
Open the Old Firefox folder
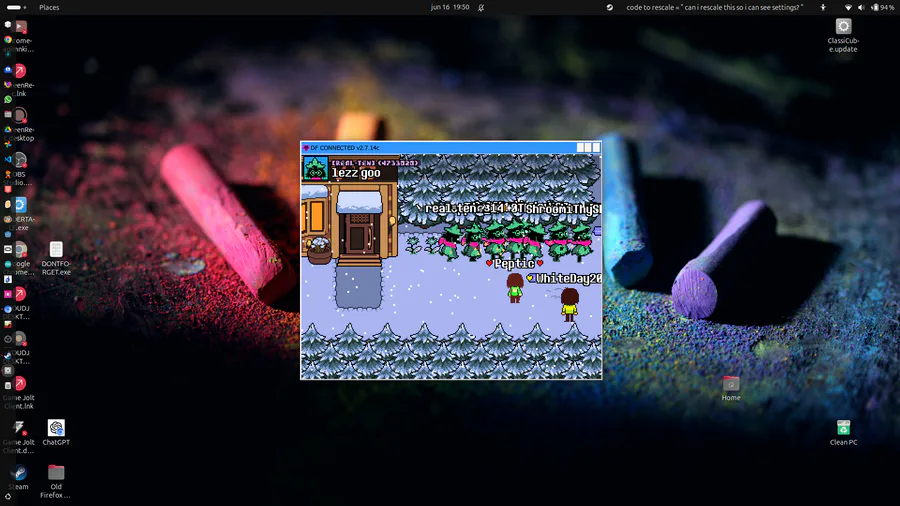tap(56, 481)
